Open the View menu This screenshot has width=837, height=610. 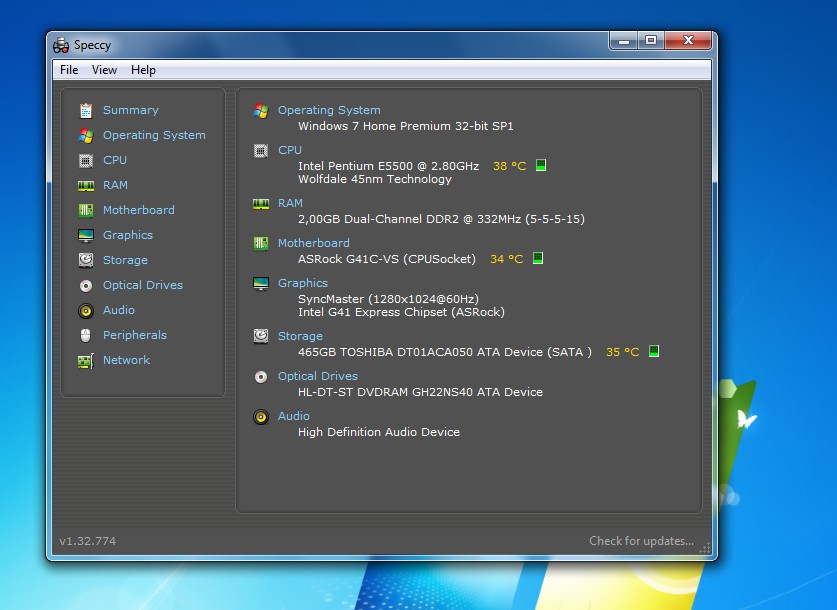coord(104,70)
